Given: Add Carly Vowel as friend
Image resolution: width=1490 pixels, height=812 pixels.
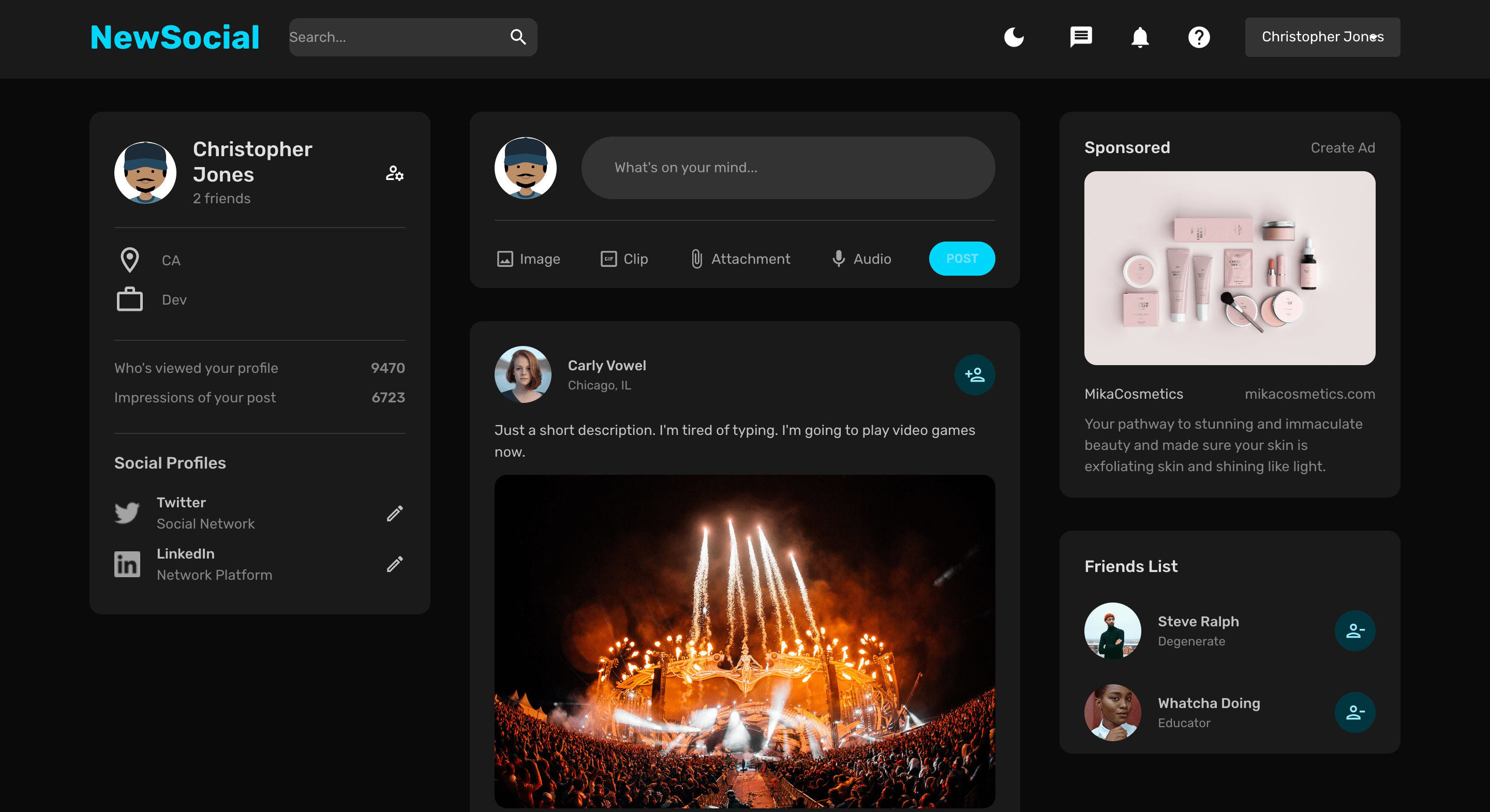Looking at the screenshot, I should coord(974,375).
